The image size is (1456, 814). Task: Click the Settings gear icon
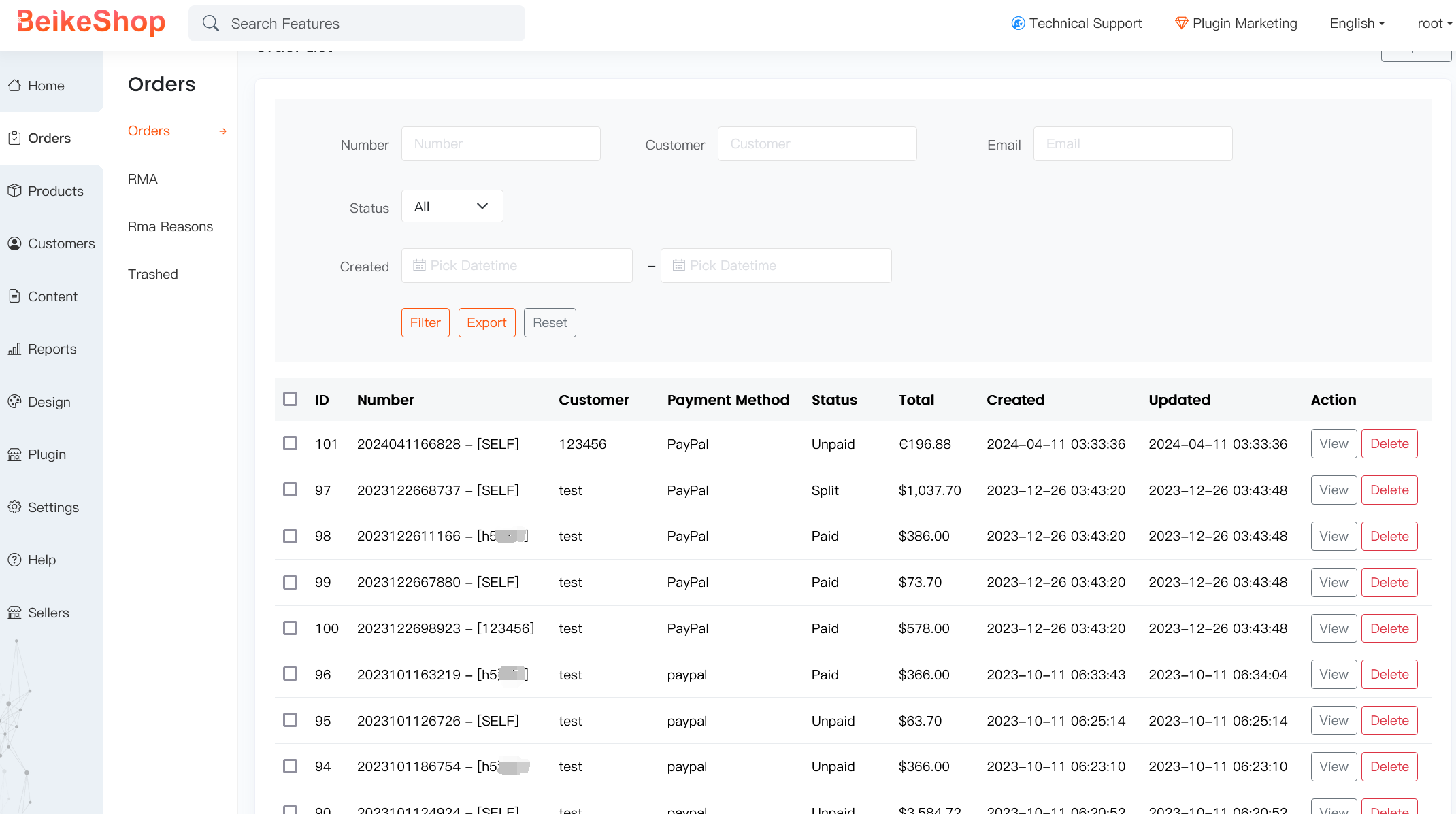point(14,507)
